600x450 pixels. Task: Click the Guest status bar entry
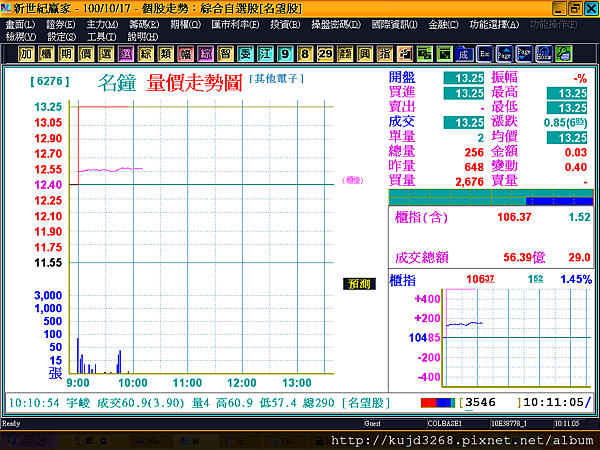coord(372,423)
